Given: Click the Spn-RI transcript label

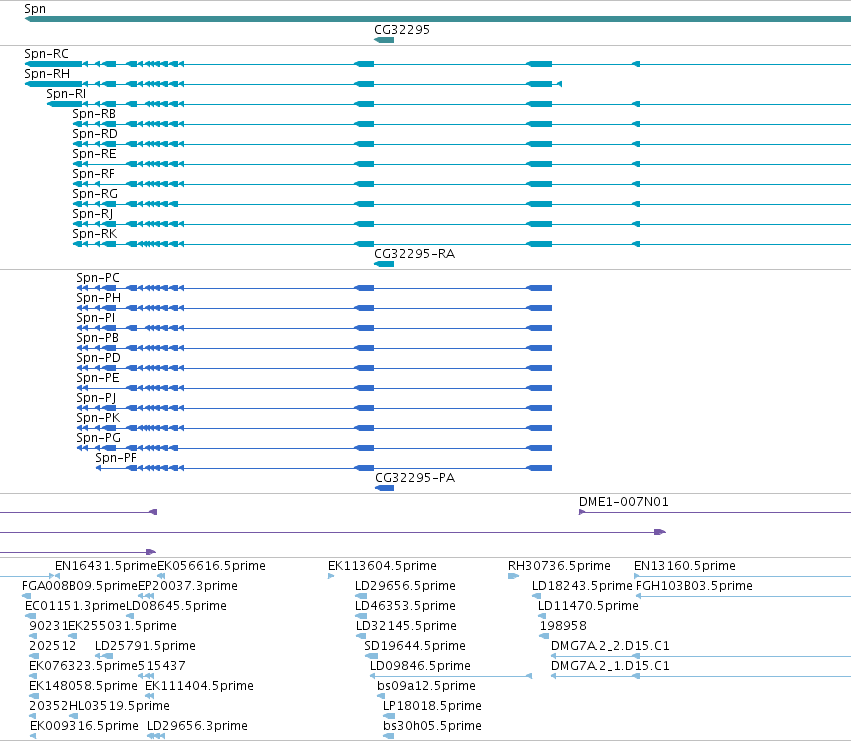Looking at the screenshot, I should click(66, 94).
